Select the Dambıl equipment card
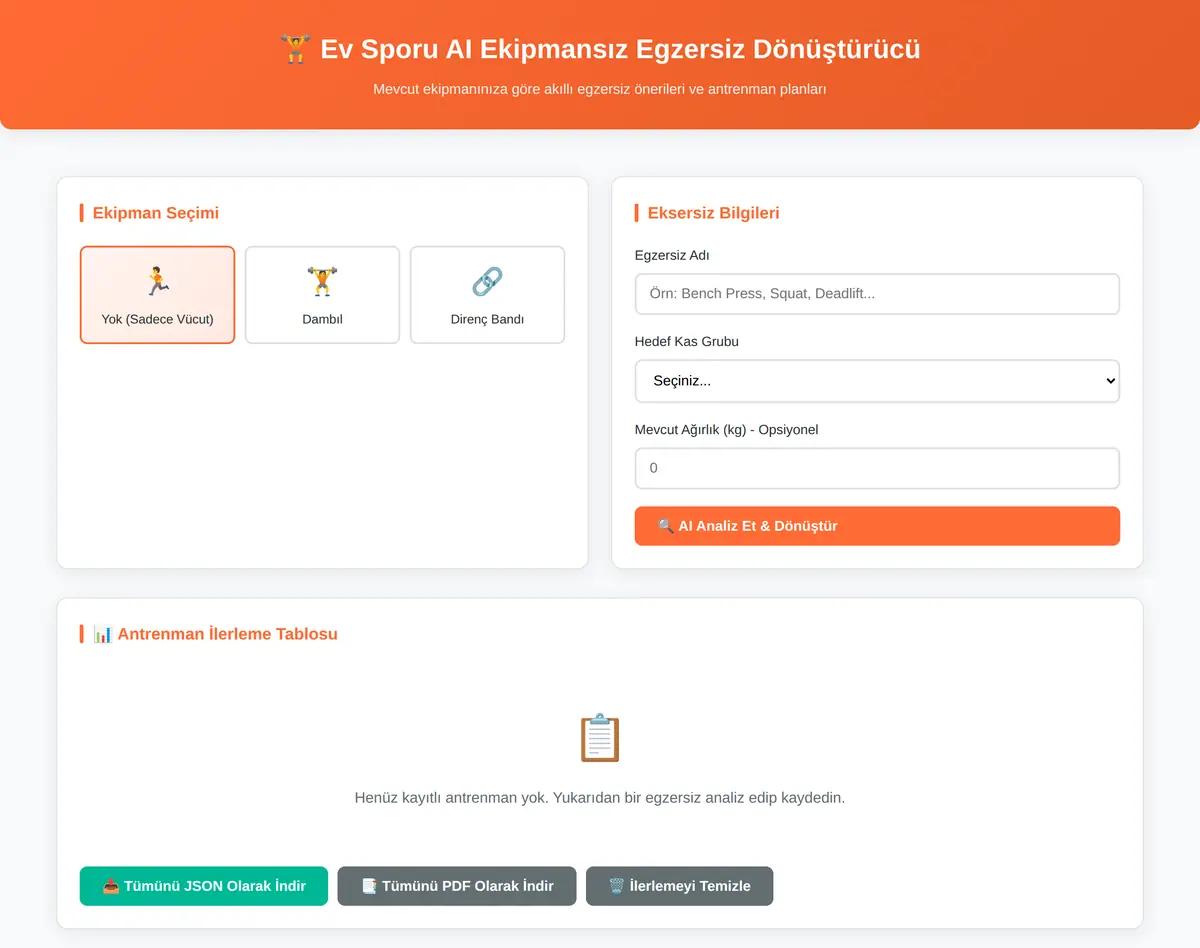 (322, 295)
